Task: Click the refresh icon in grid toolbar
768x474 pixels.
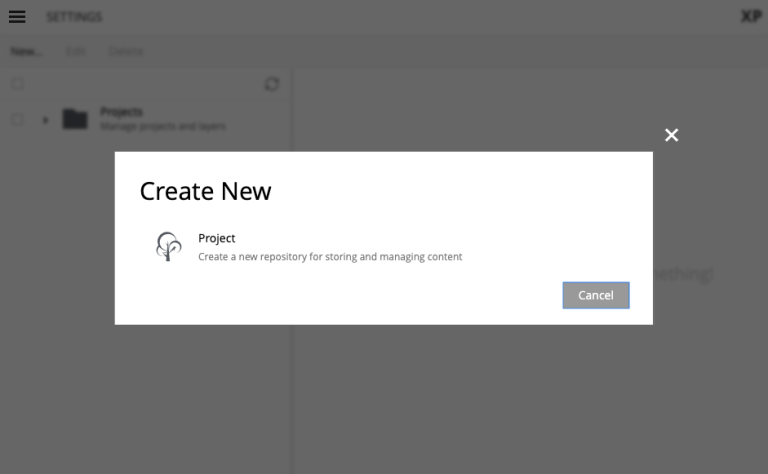Action: [272, 84]
